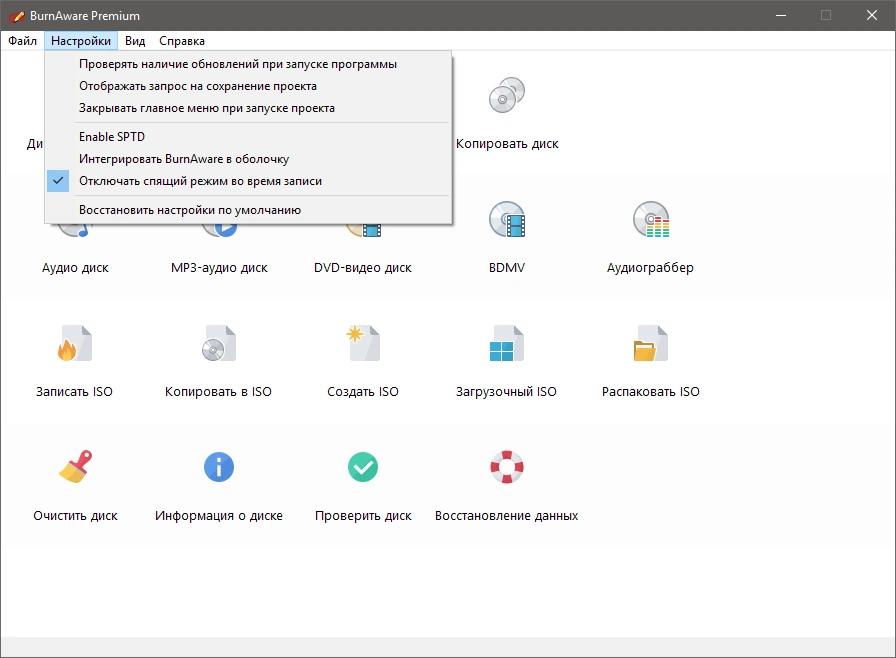Viewport: 896px width, 658px height.
Task: Toggle update check on program startup
Action: tap(249, 64)
